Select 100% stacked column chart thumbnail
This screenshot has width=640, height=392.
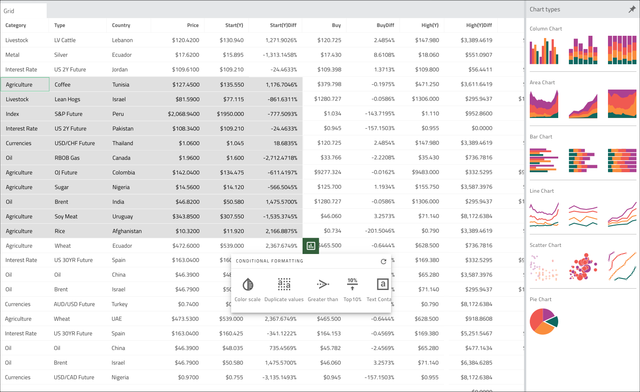(622, 50)
